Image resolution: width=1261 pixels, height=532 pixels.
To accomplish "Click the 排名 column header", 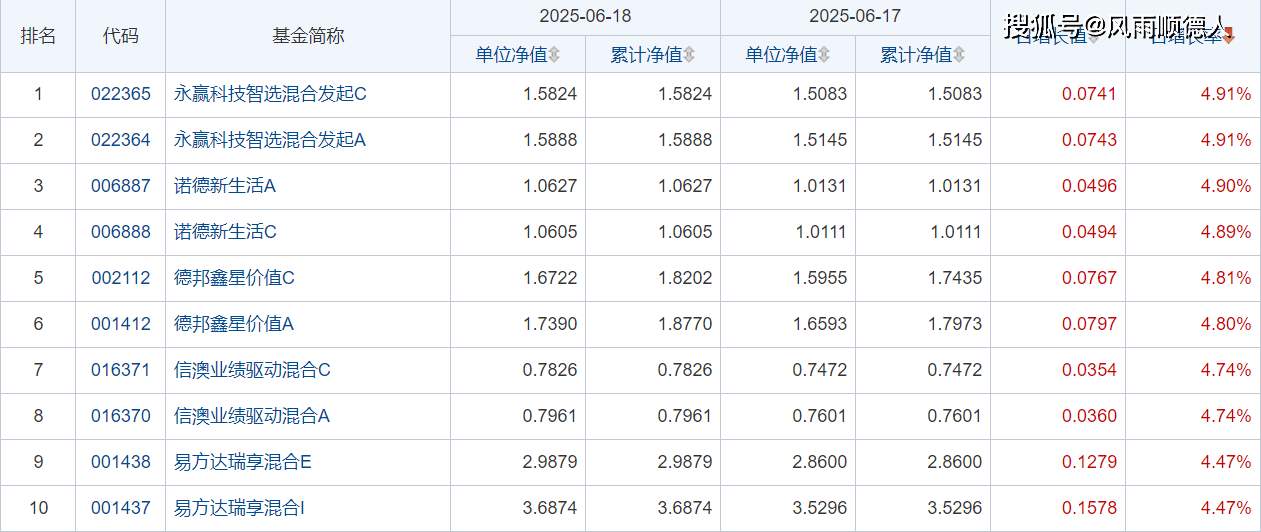I will click(38, 36).
